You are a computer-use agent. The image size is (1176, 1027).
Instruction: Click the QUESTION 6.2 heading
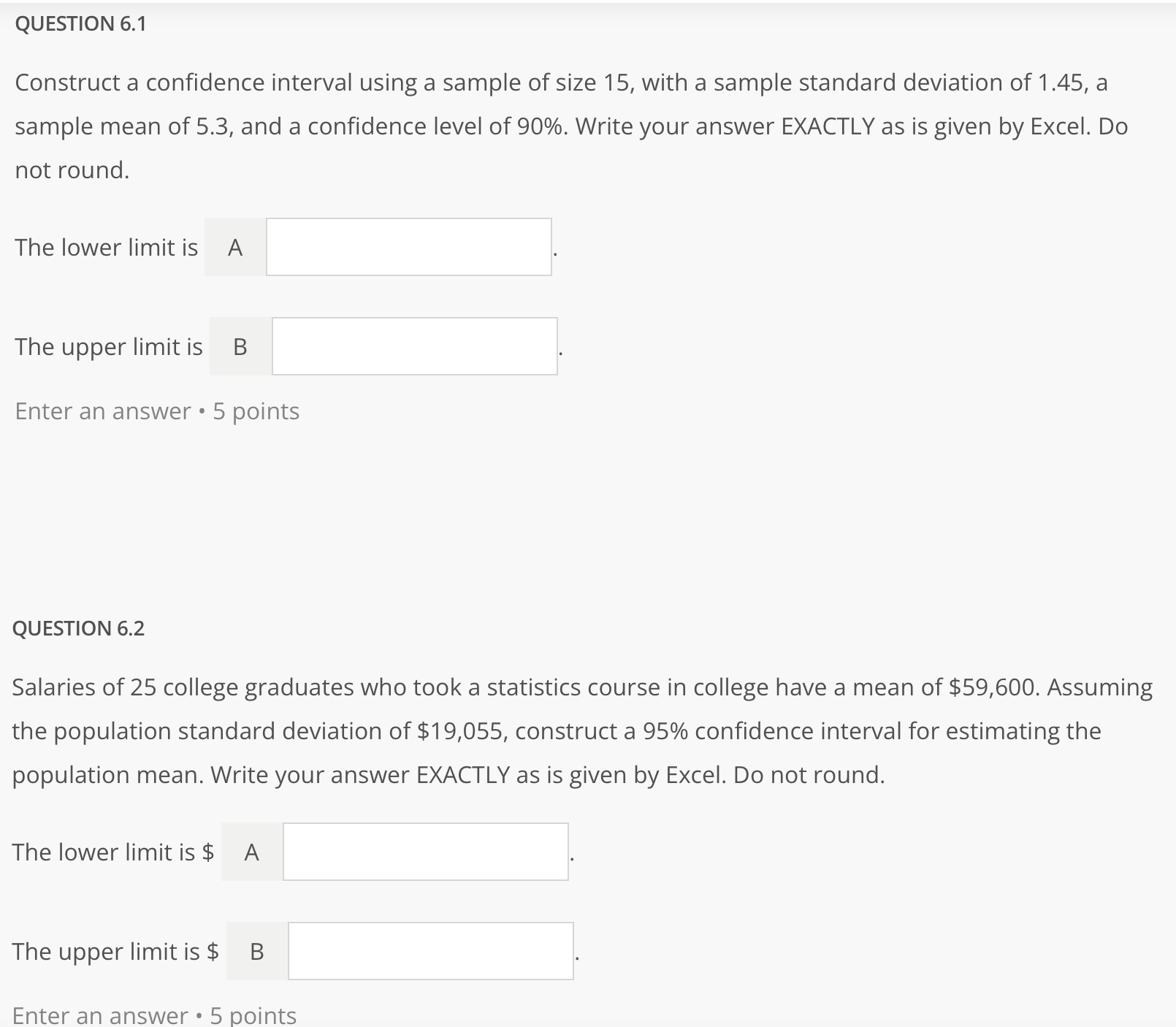click(x=79, y=627)
